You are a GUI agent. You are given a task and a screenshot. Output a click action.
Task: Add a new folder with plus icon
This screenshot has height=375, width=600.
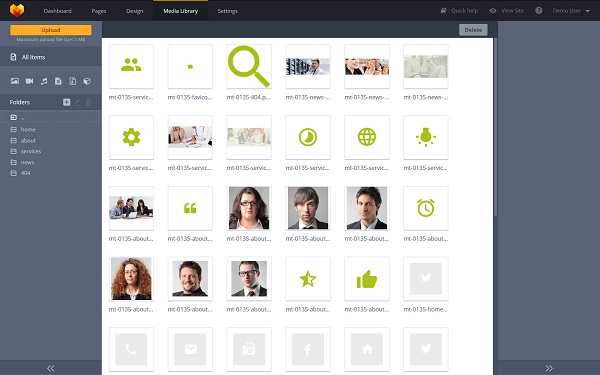coord(67,102)
